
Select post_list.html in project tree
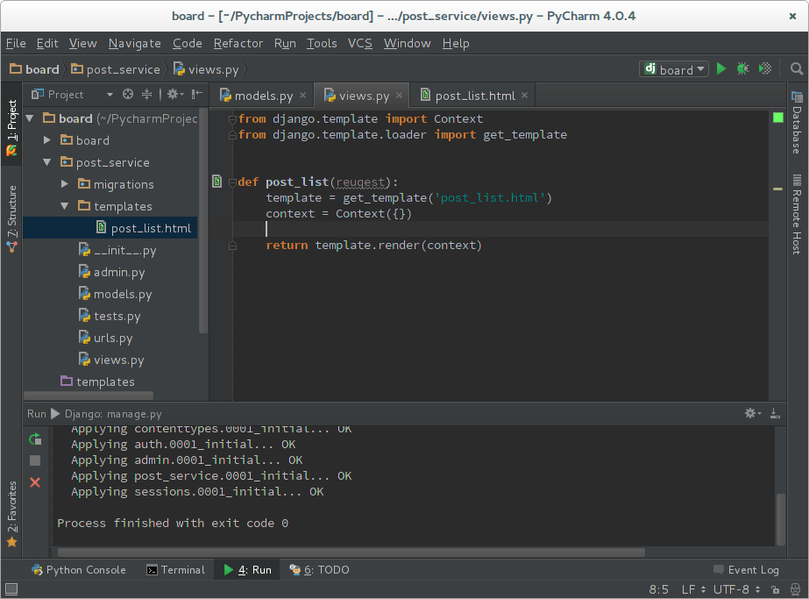[110, 228]
